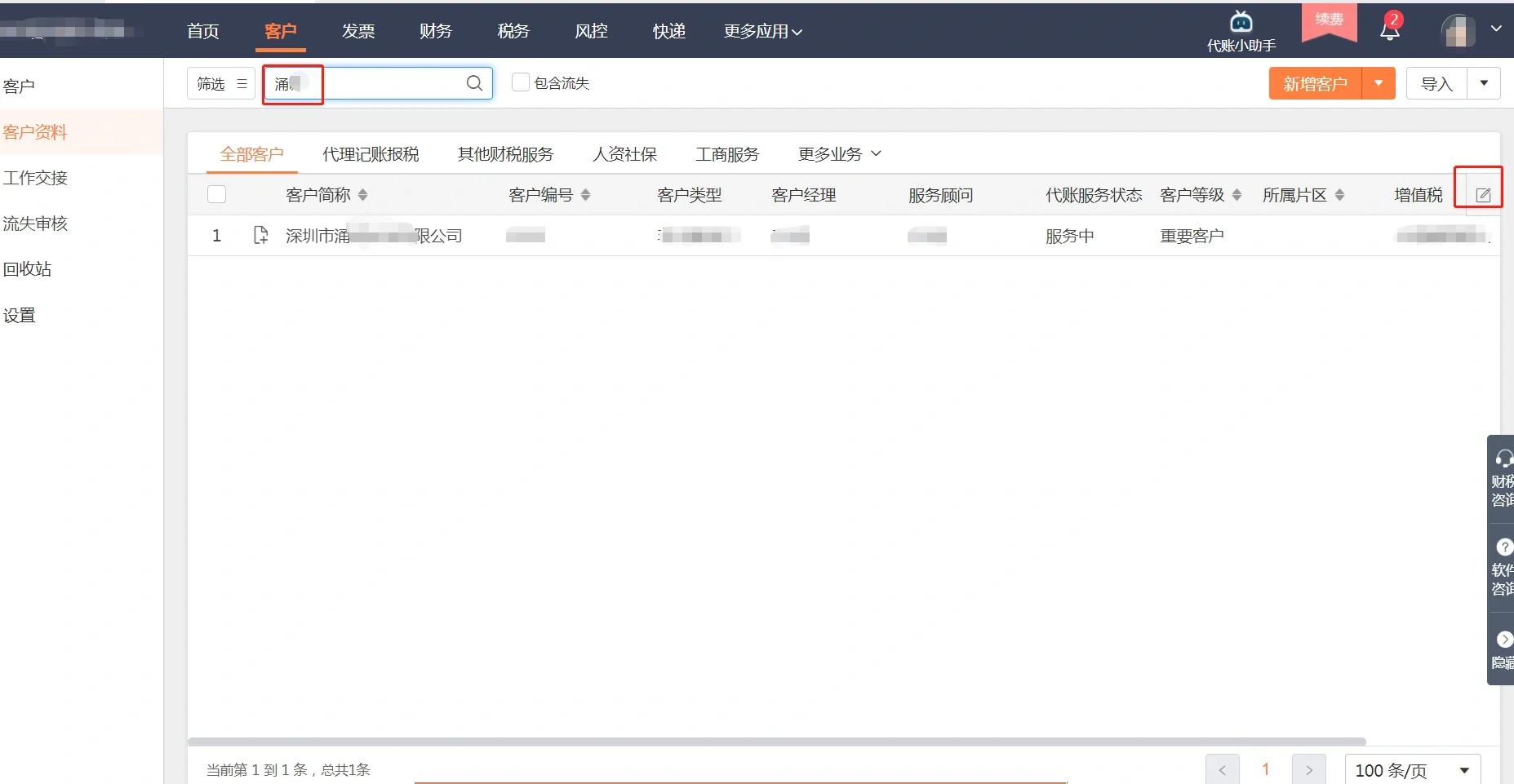1514x784 pixels.
Task: Switch to the 人资社保 tab
Action: tap(624, 154)
